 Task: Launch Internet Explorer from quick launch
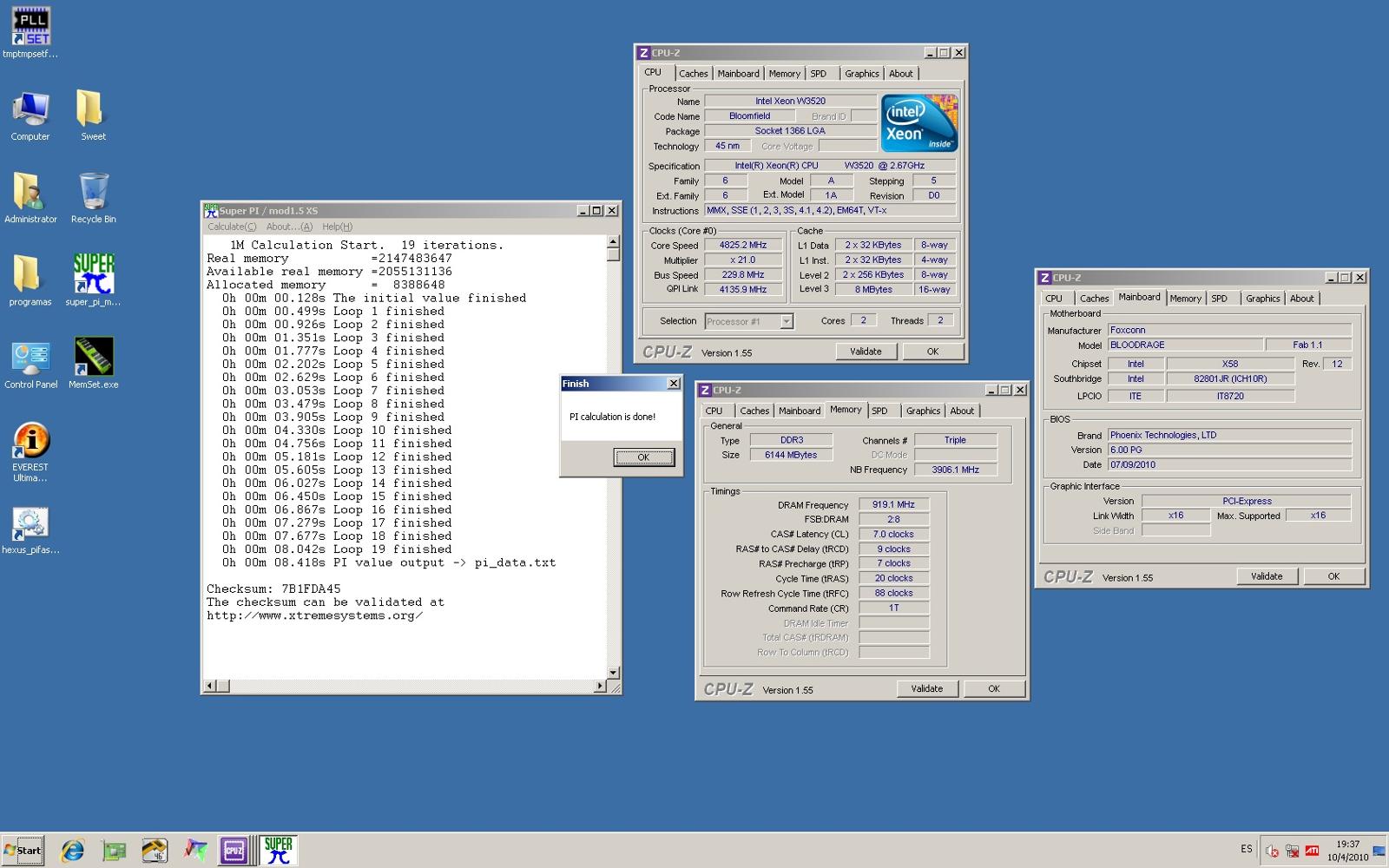pos(72,851)
